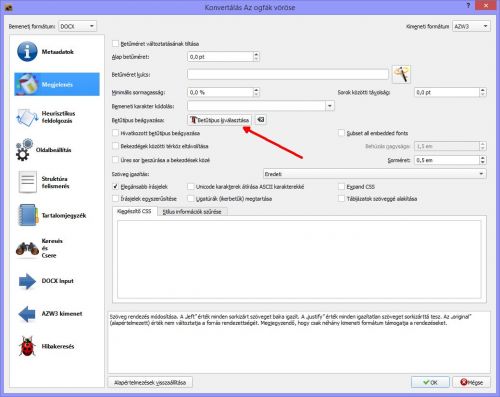Enable Táblázatok szöveggé alakítása checkbox
Viewport: 500px width, 397px height.
coord(341,199)
